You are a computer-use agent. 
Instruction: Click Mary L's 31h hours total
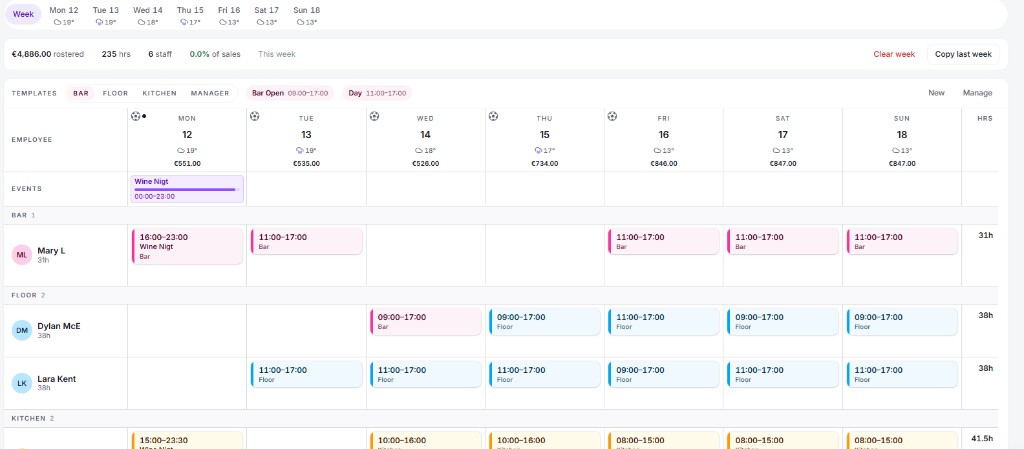(985, 235)
